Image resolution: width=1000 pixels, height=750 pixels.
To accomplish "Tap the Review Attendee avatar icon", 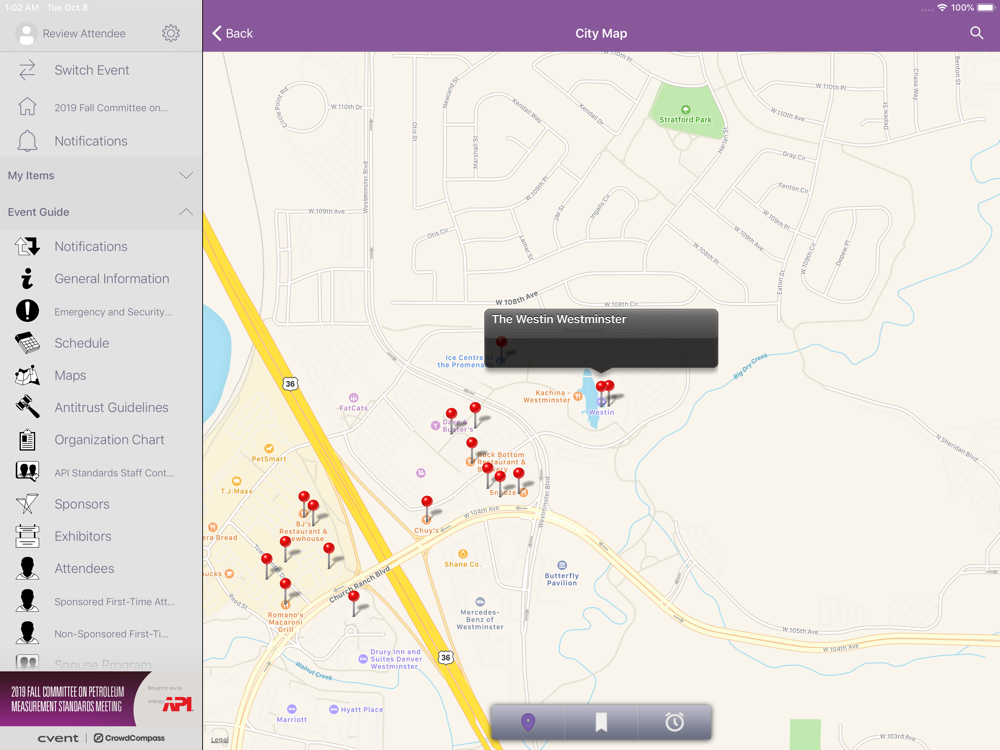I will coord(26,34).
